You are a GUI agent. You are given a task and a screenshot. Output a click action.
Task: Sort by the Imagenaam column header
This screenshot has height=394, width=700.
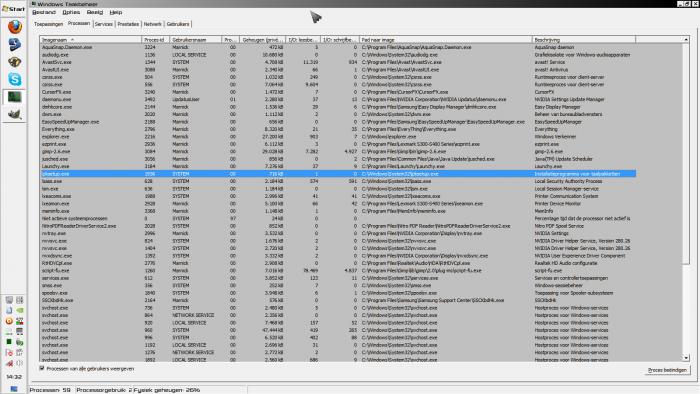click(90, 40)
